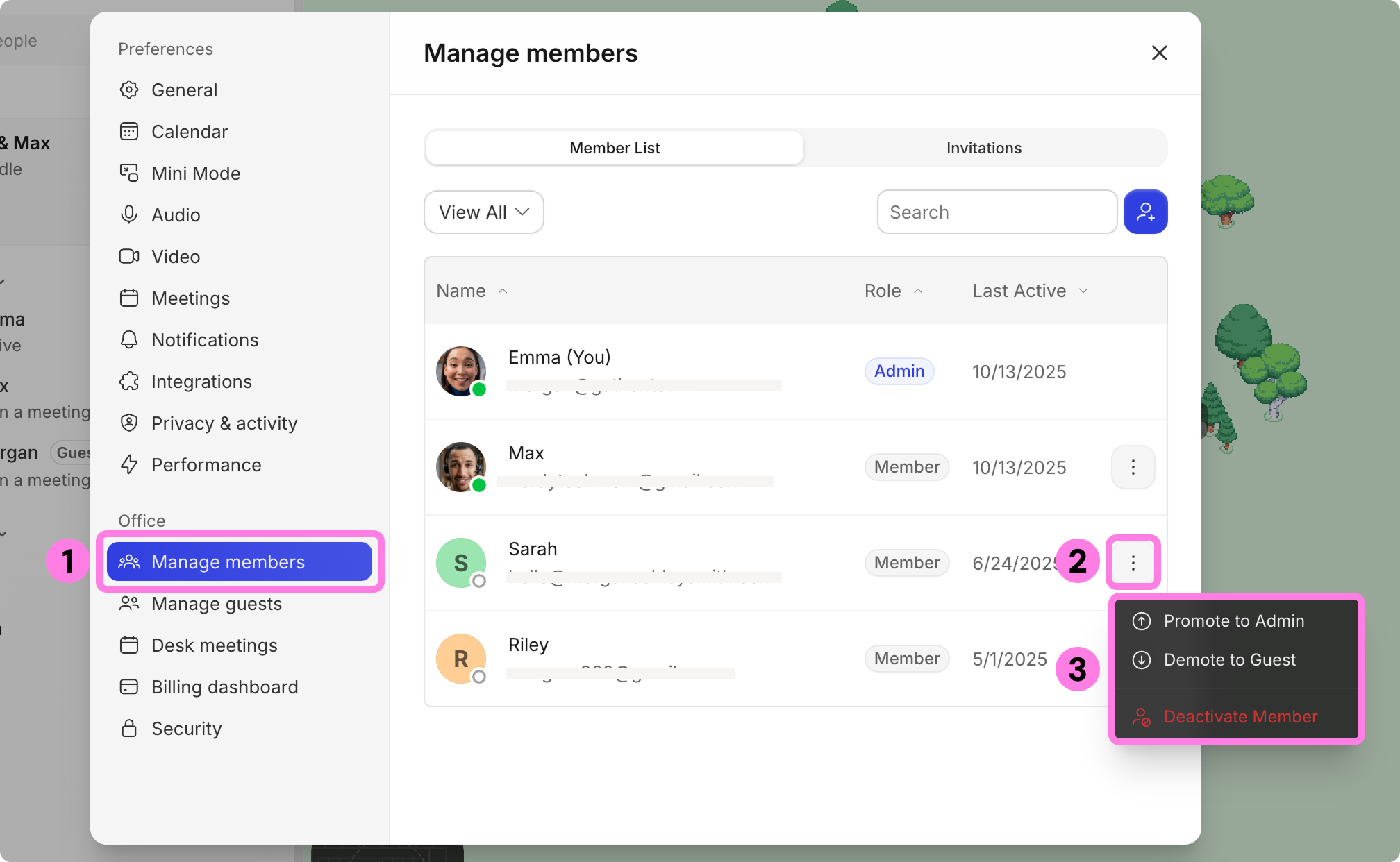Click Emma's Admin role badge
The width and height of the screenshot is (1400, 862).
pos(899,371)
